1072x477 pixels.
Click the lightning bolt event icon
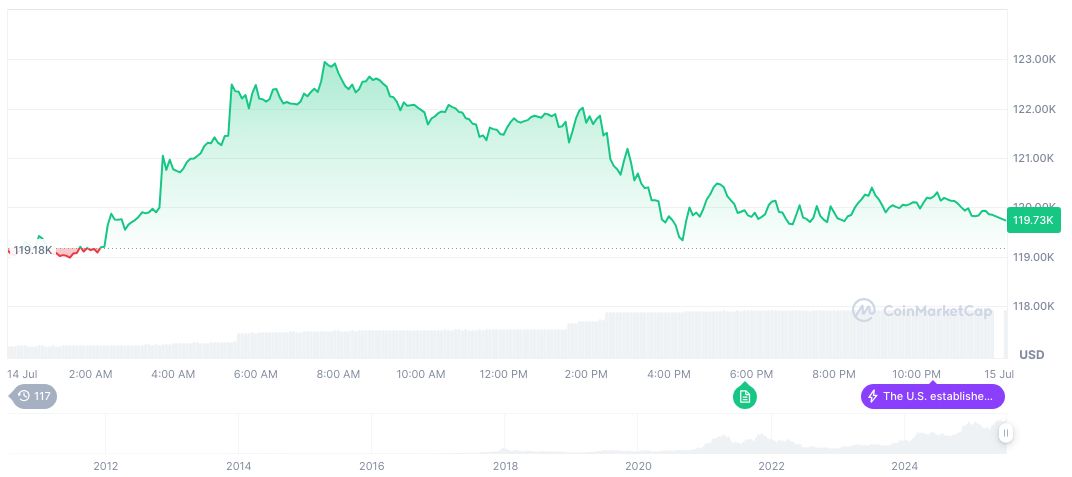tap(873, 396)
